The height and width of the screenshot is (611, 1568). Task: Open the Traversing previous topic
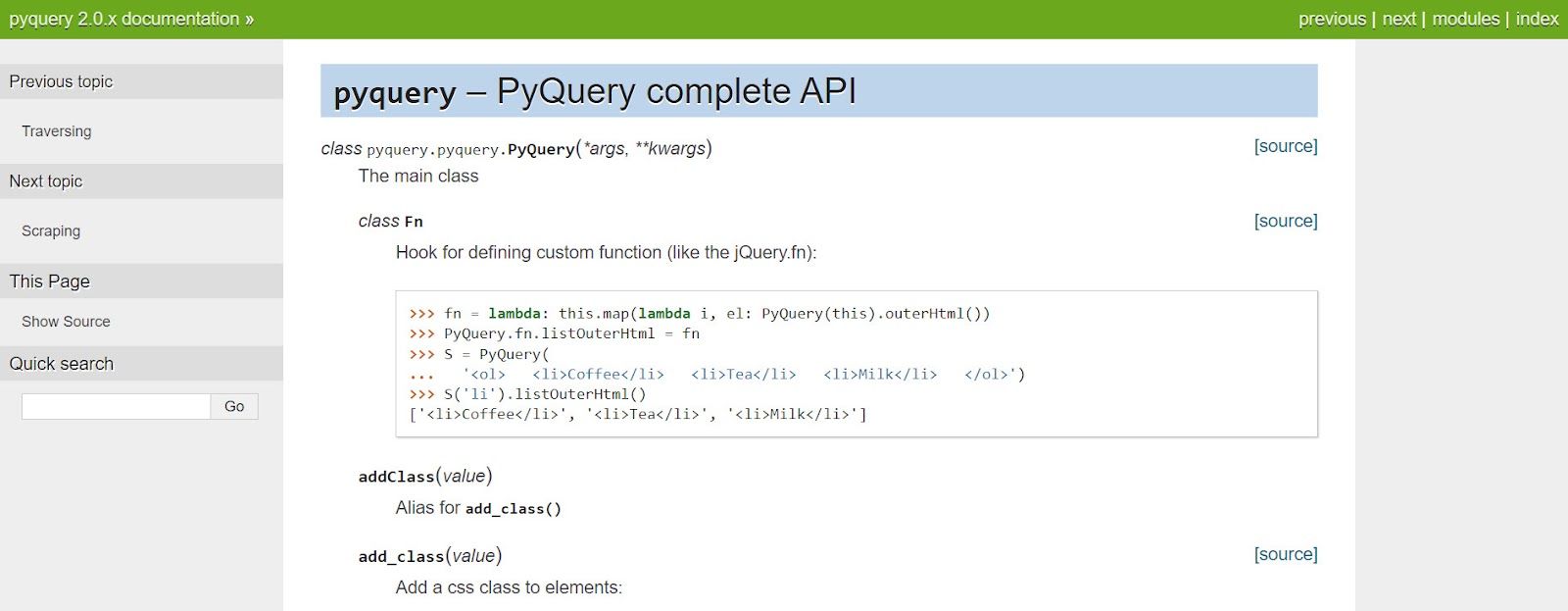tap(57, 131)
